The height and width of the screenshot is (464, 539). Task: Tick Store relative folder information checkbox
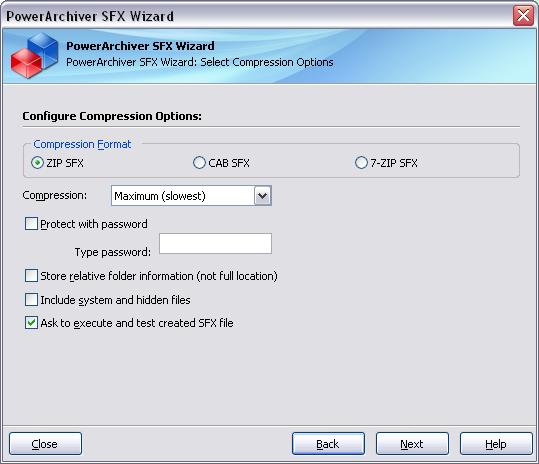pos(31,276)
